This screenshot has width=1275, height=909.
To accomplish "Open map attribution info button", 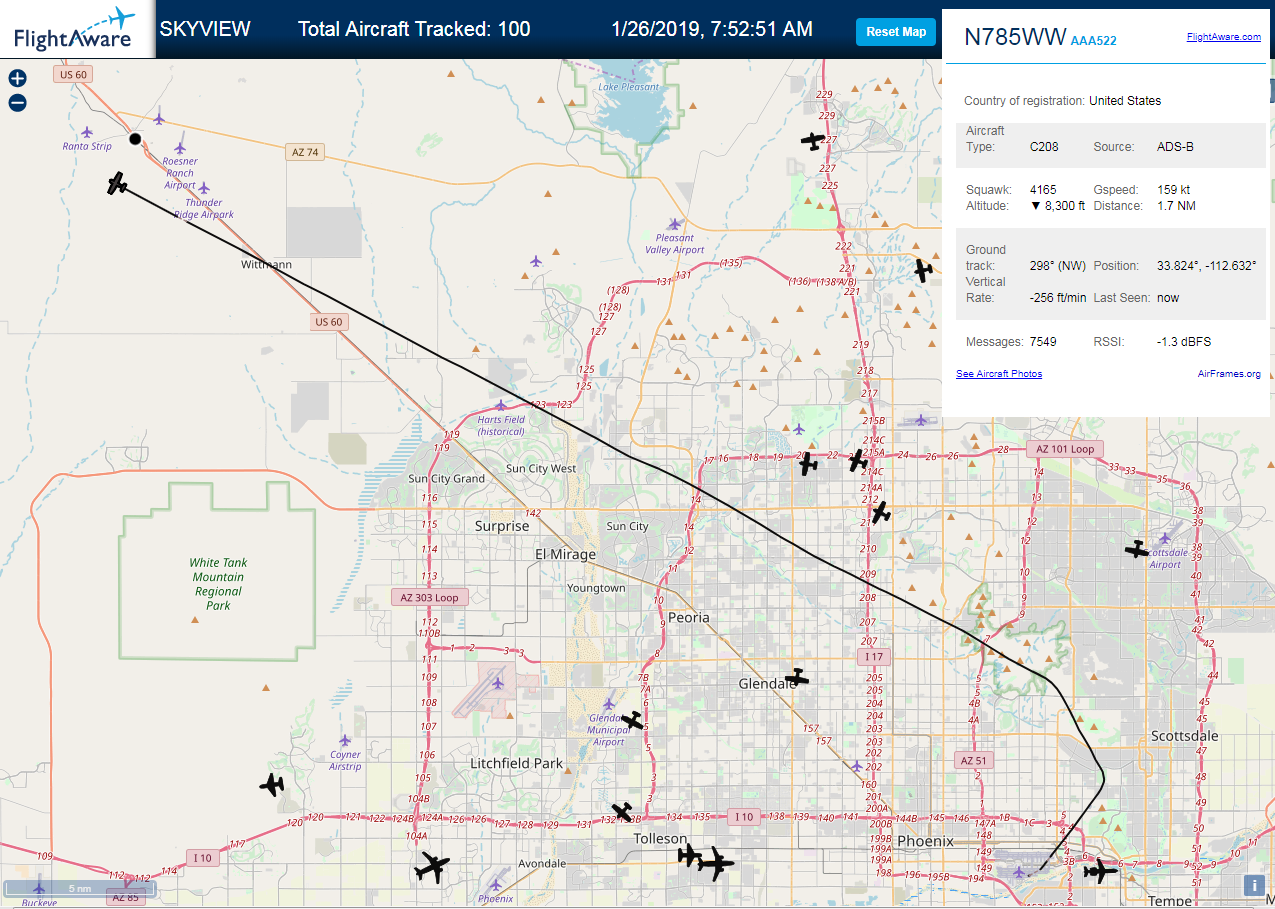I will coord(1252,885).
